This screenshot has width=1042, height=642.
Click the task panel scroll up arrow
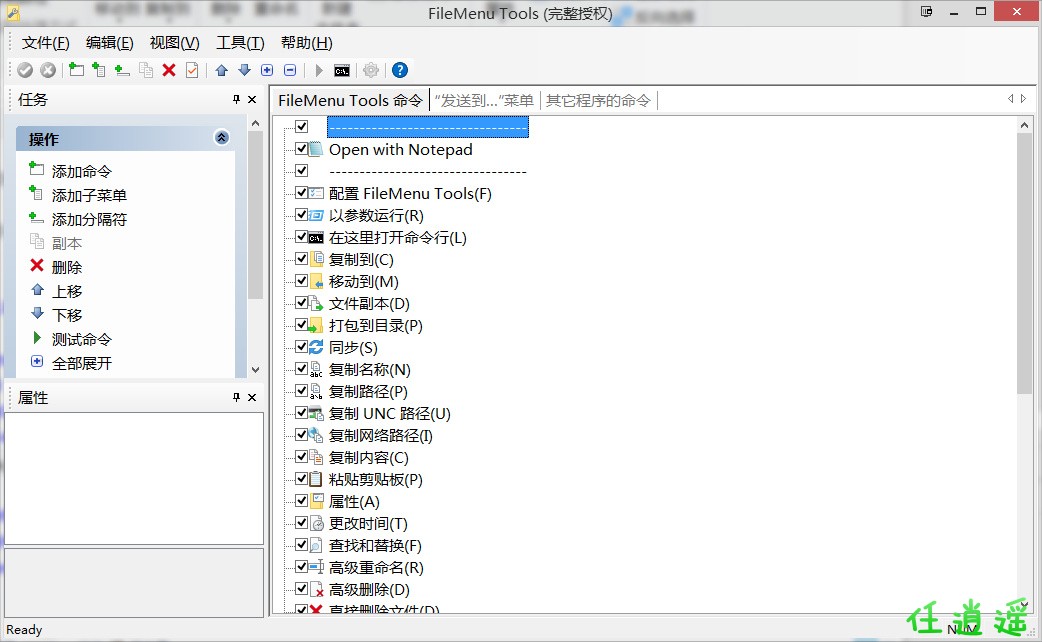[x=256, y=124]
